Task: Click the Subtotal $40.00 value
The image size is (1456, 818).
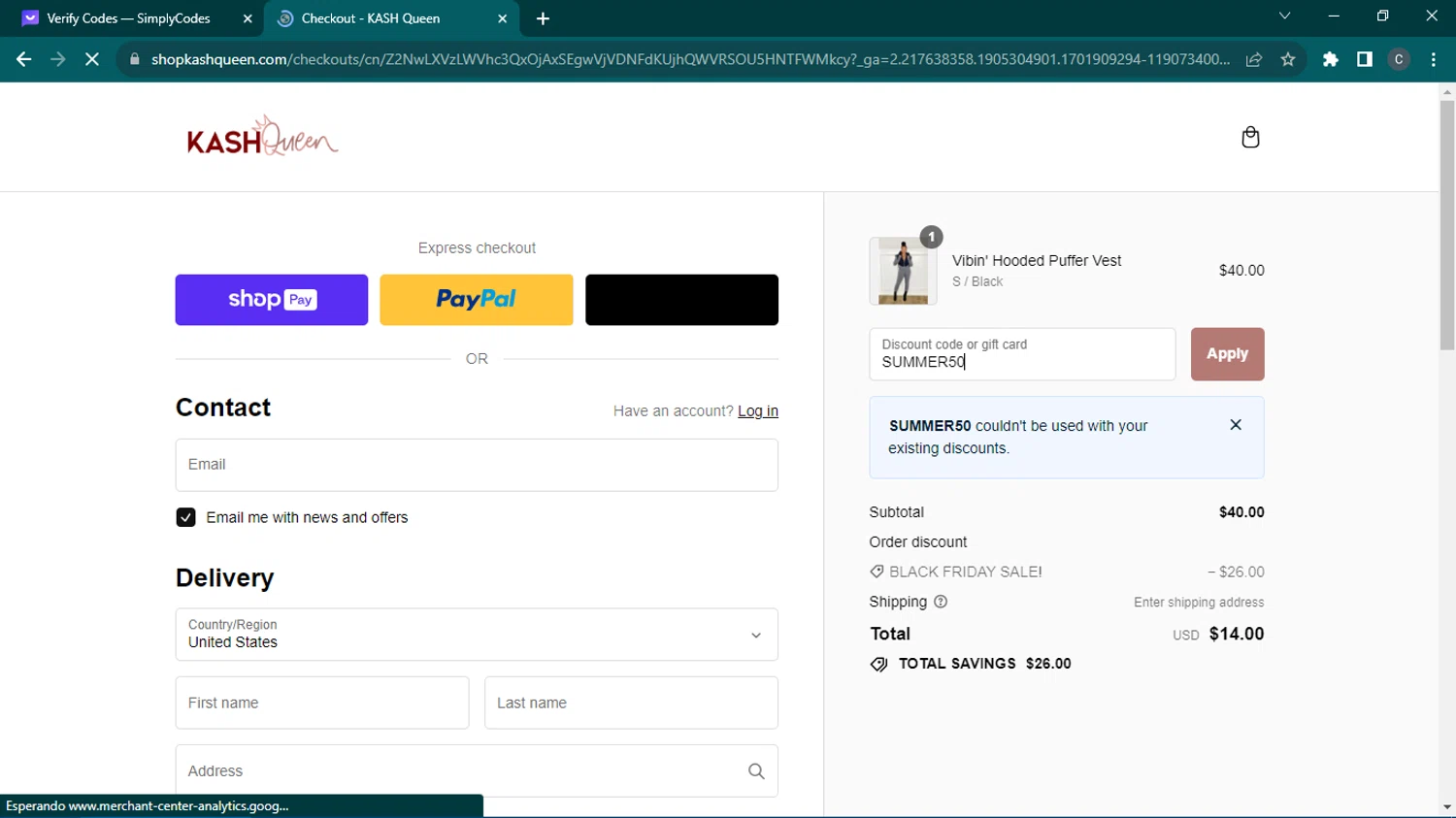Action: [1241, 512]
